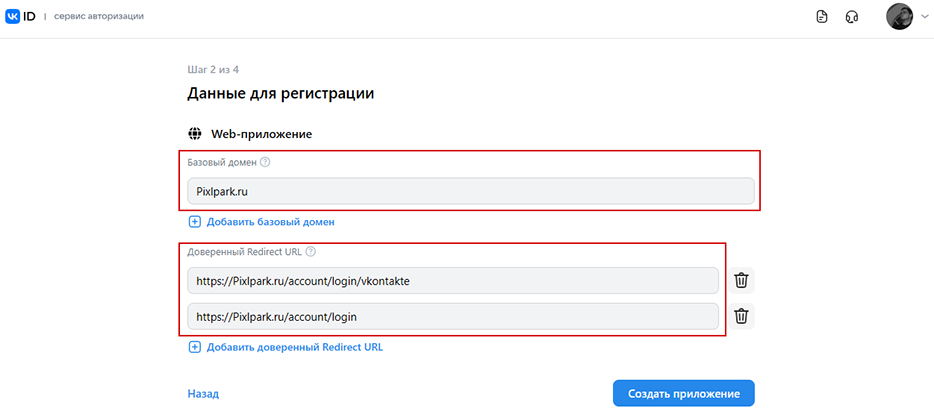Click the VK ID logo
This screenshot has height=420, width=934.
pyautogui.click(x=20, y=17)
